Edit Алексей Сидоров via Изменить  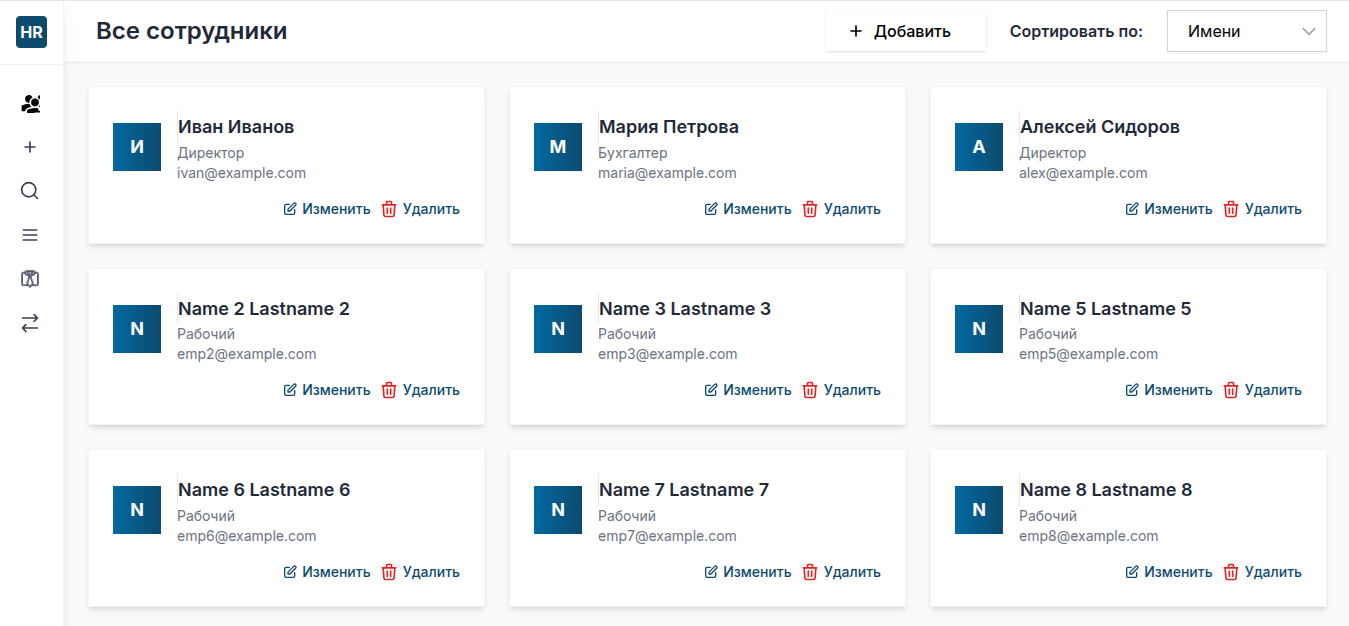pos(1168,209)
